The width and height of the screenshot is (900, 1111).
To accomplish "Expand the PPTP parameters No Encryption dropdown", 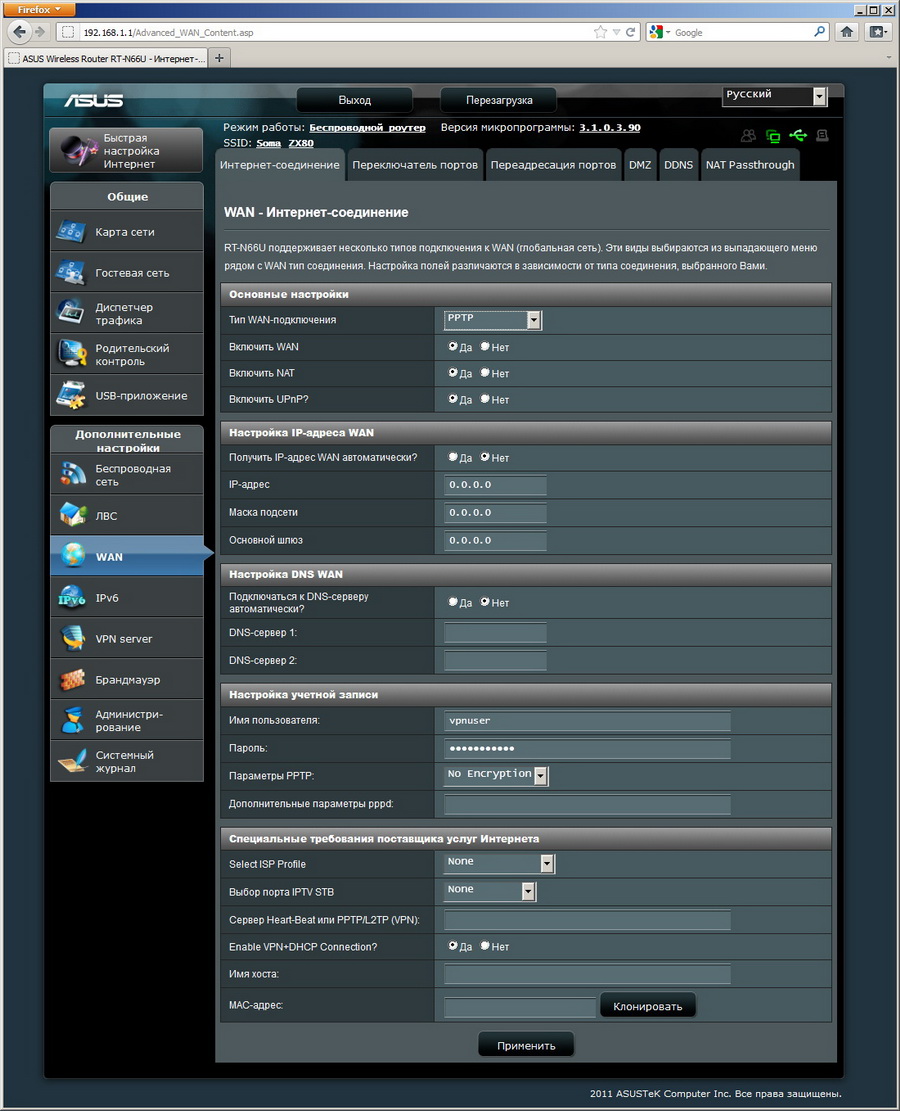I will tap(541, 775).
